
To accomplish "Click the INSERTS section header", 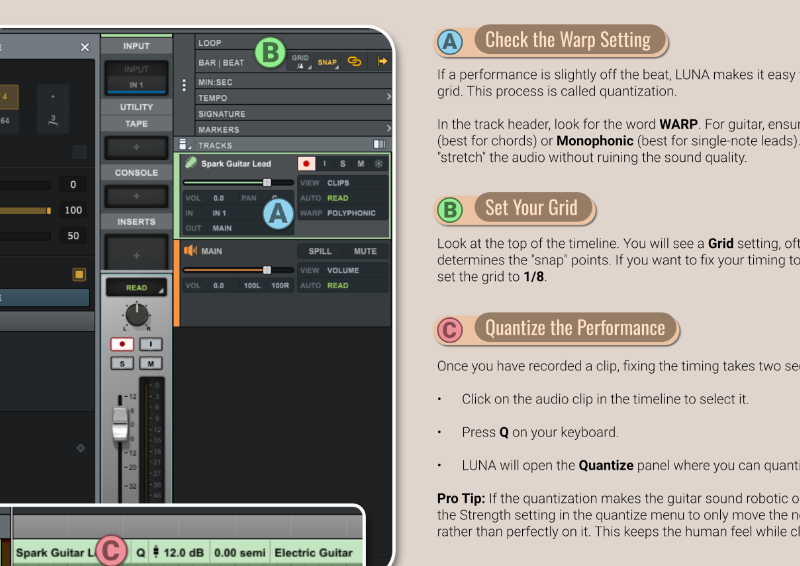I will 136,222.
